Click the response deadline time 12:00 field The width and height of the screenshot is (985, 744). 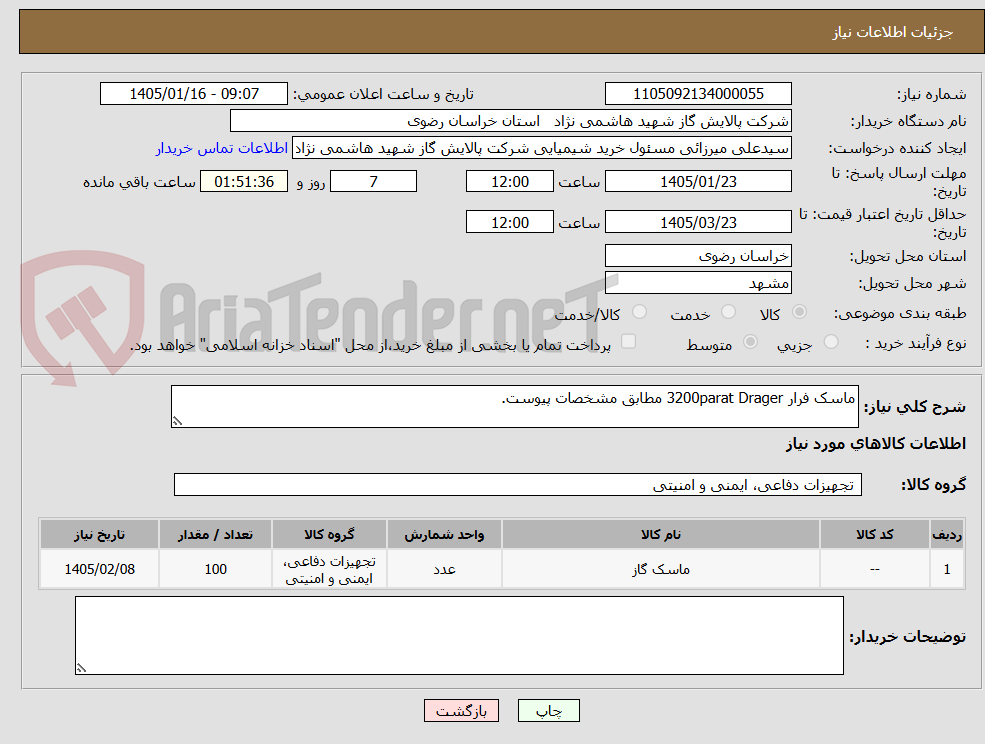tap(509, 182)
